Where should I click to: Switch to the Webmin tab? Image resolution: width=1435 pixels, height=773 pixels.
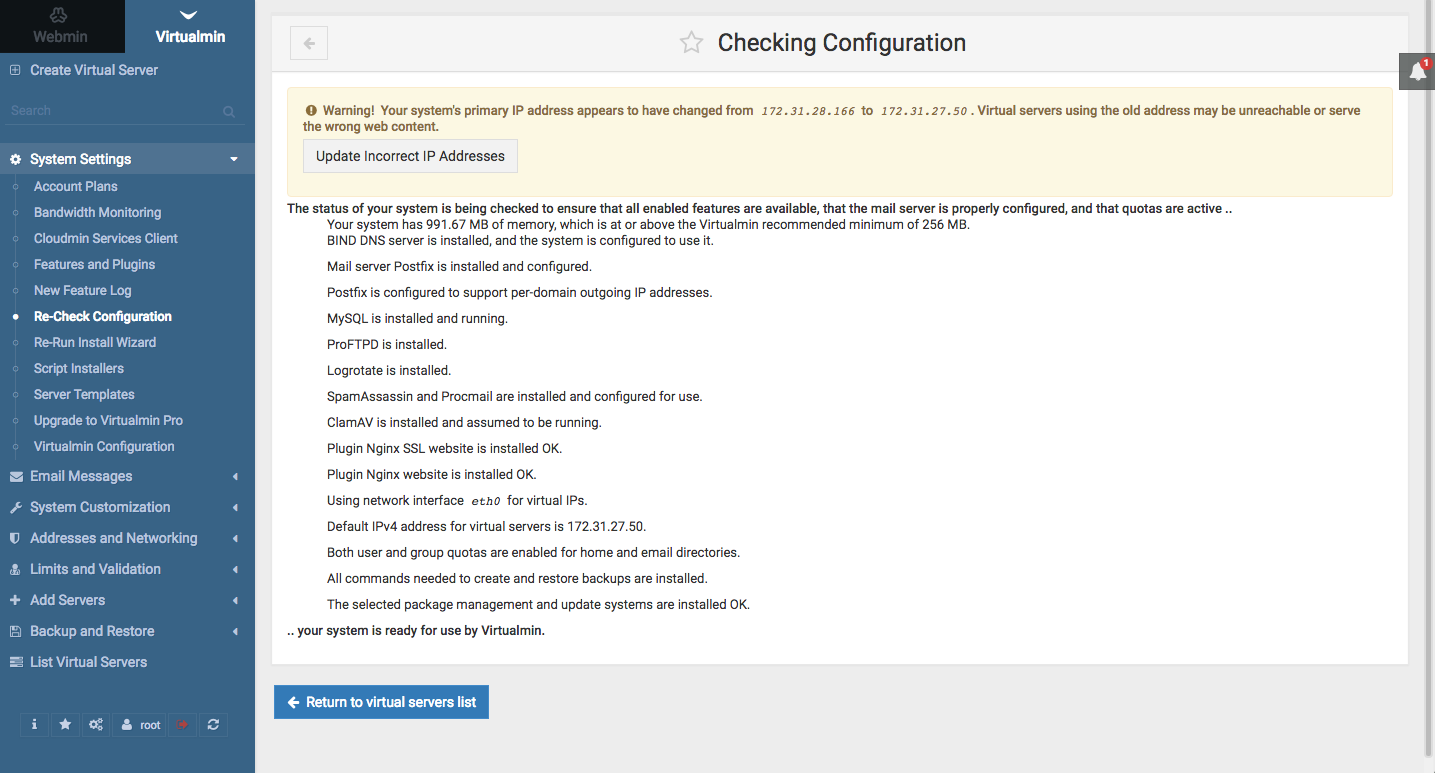coord(62,27)
